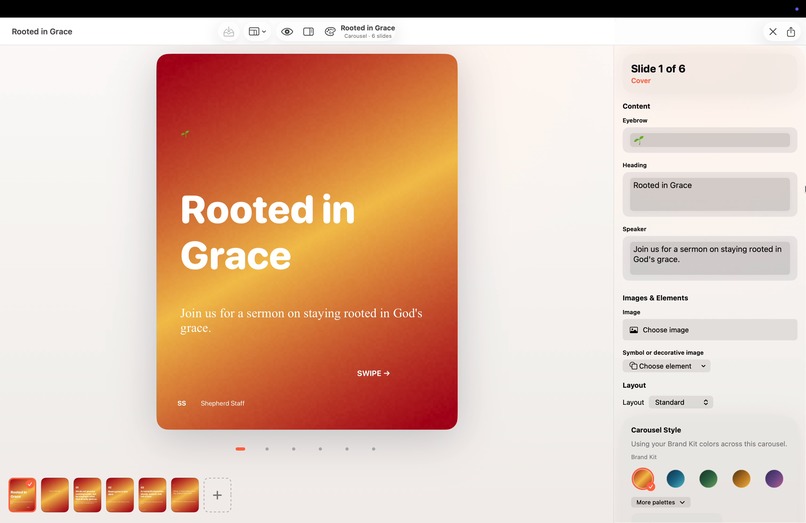The image size is (806, 523).
Task: Click the SWIPE arrow label on slide
Action: (374, 373)
